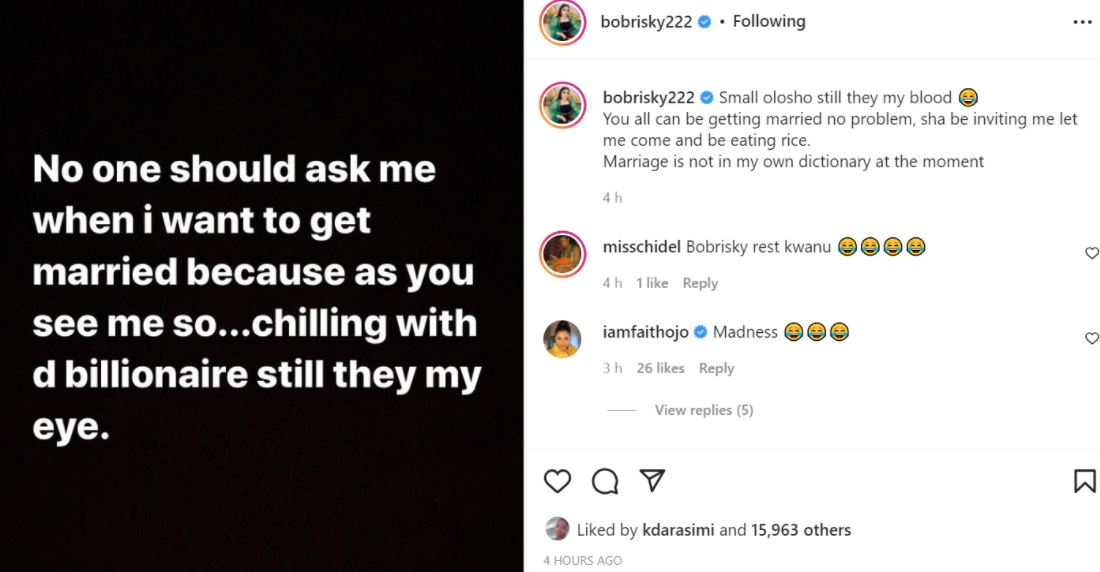Screen dimensions: 1100x572
Task: Open the comment bubble icon
Action: [x=605, y=481]
